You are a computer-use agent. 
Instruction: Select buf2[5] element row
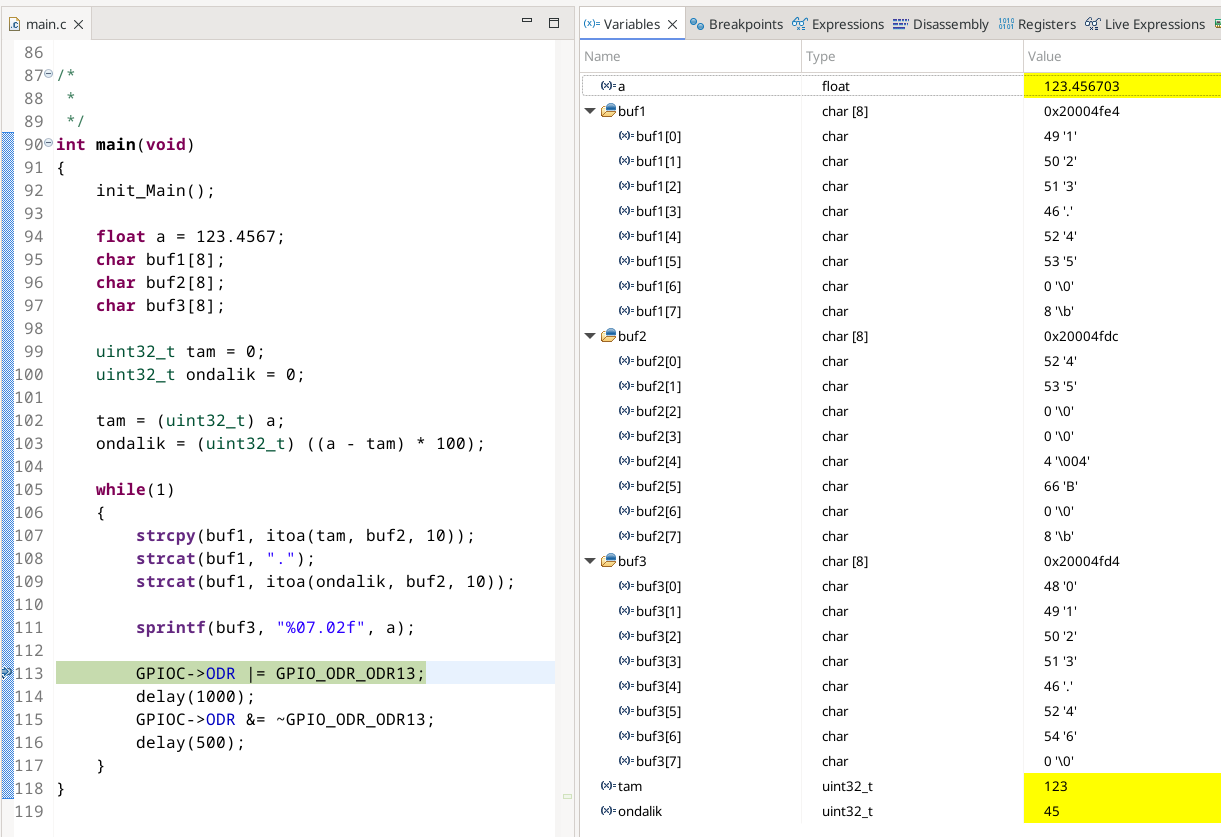(900, 486)
